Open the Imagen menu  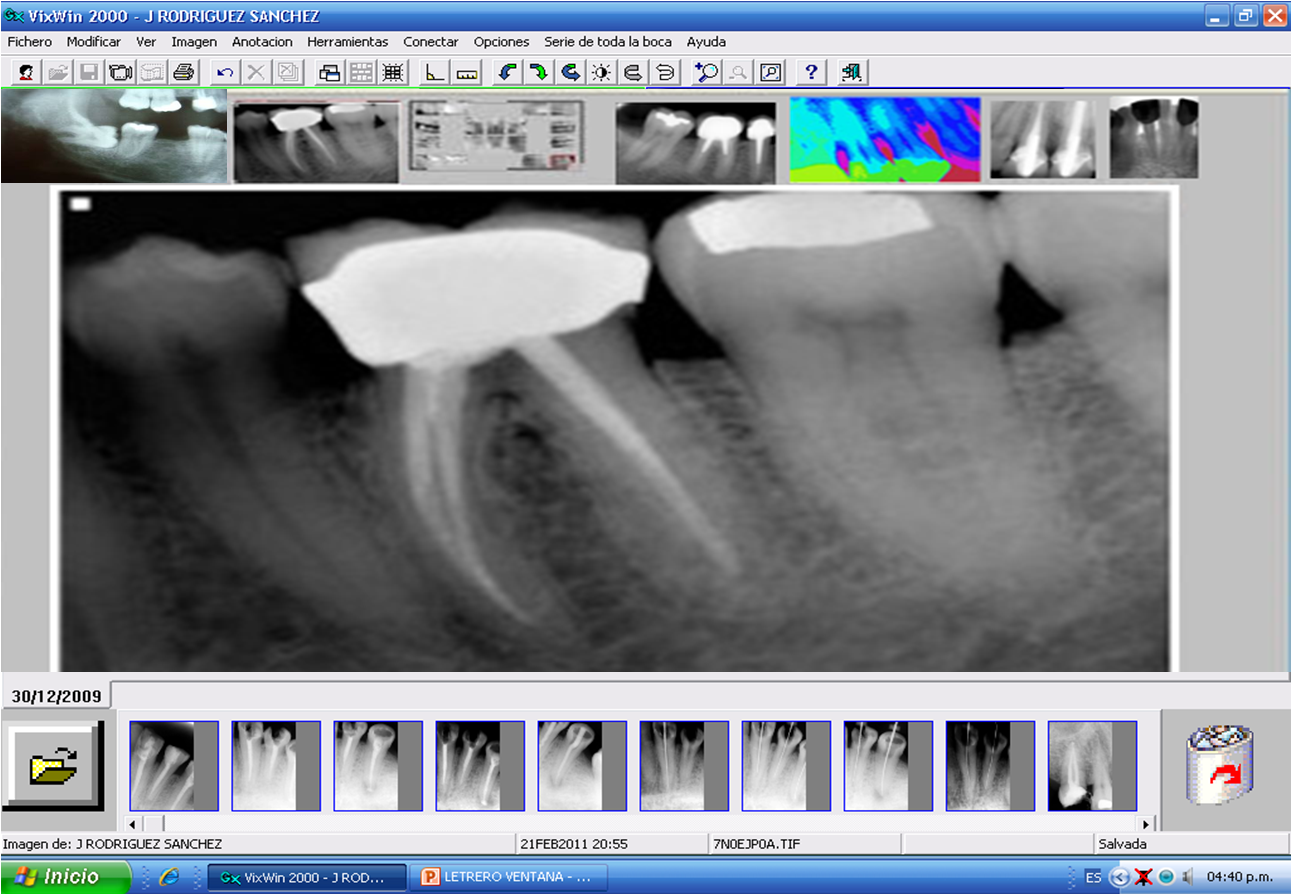194,42
